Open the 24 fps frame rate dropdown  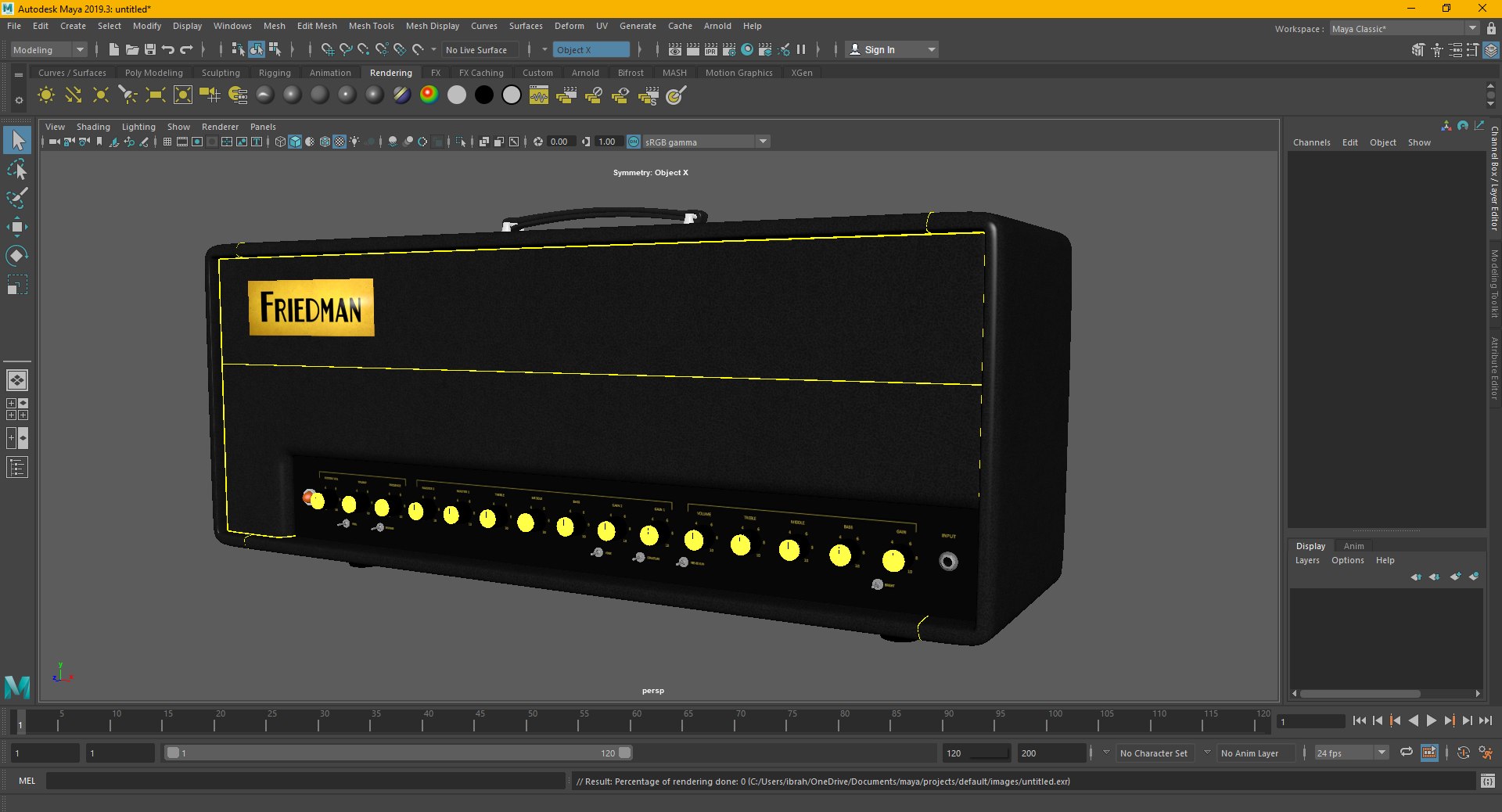pos(1351,753)
